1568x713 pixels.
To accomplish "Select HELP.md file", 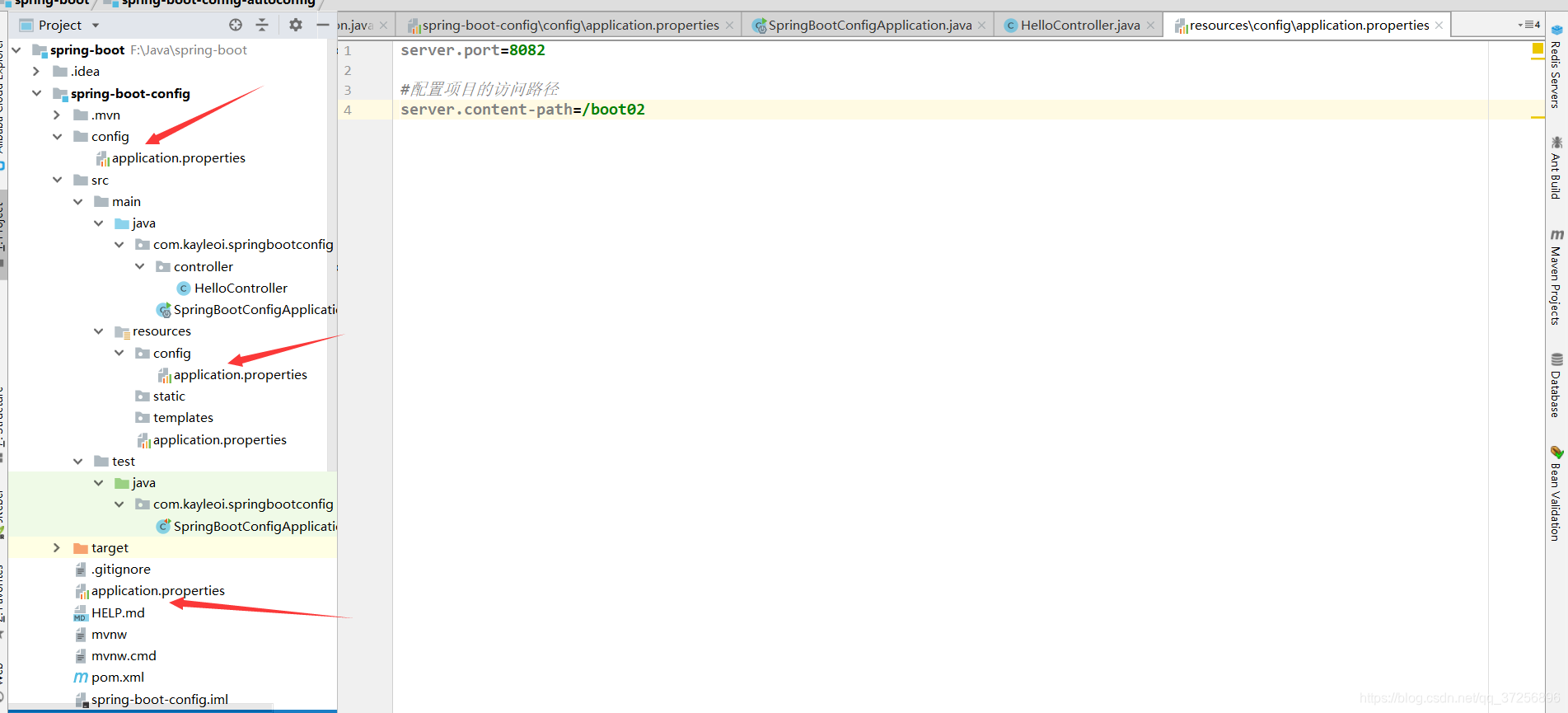I will [x=110, y=613].
